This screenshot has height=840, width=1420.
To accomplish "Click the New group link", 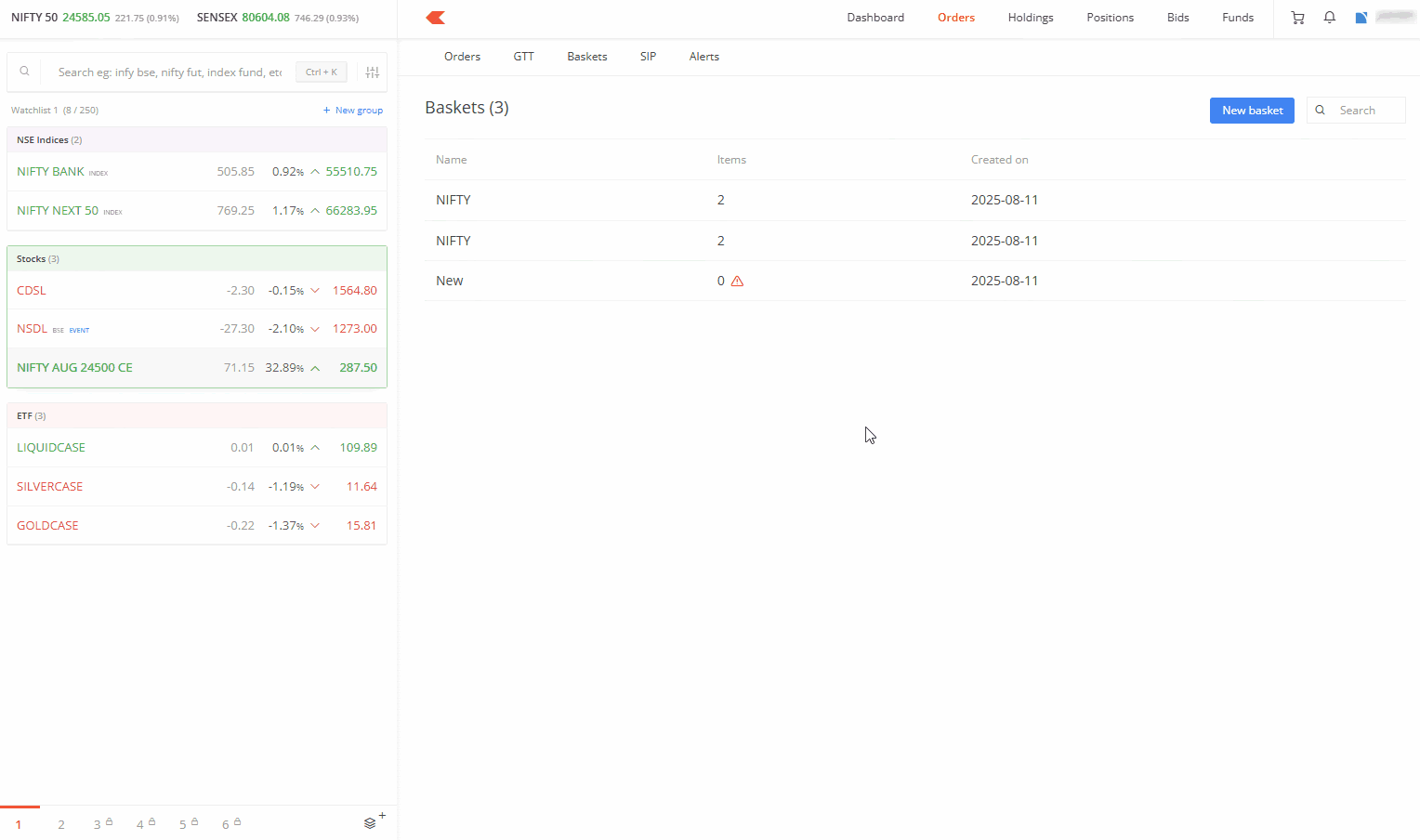I will click(353, 111).
